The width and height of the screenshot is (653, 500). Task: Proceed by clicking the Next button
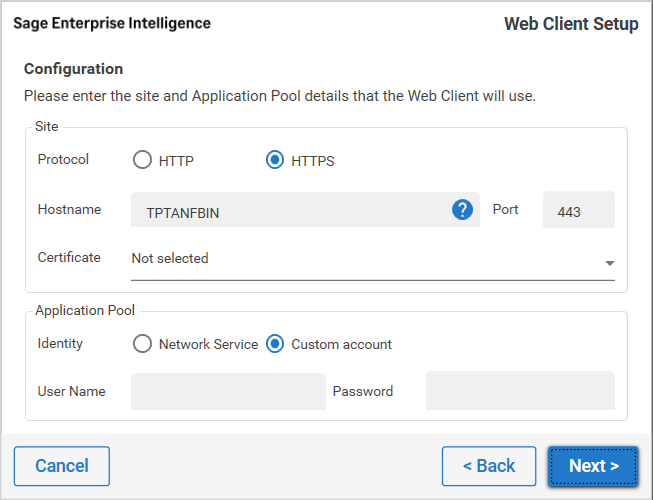coord(593,466)
